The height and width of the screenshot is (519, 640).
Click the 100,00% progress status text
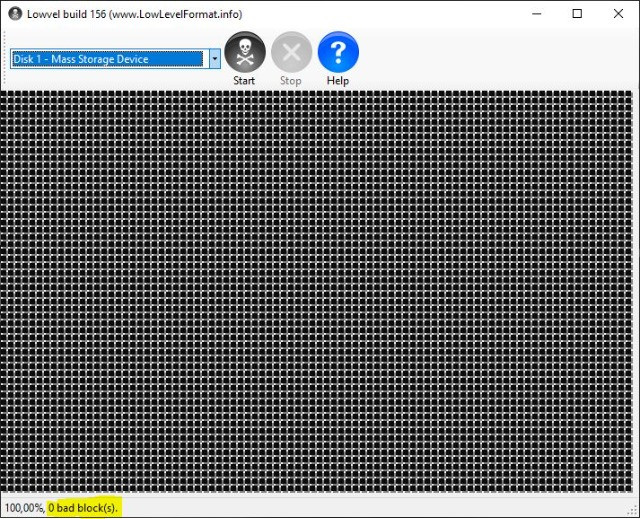[x=24, y=508]
